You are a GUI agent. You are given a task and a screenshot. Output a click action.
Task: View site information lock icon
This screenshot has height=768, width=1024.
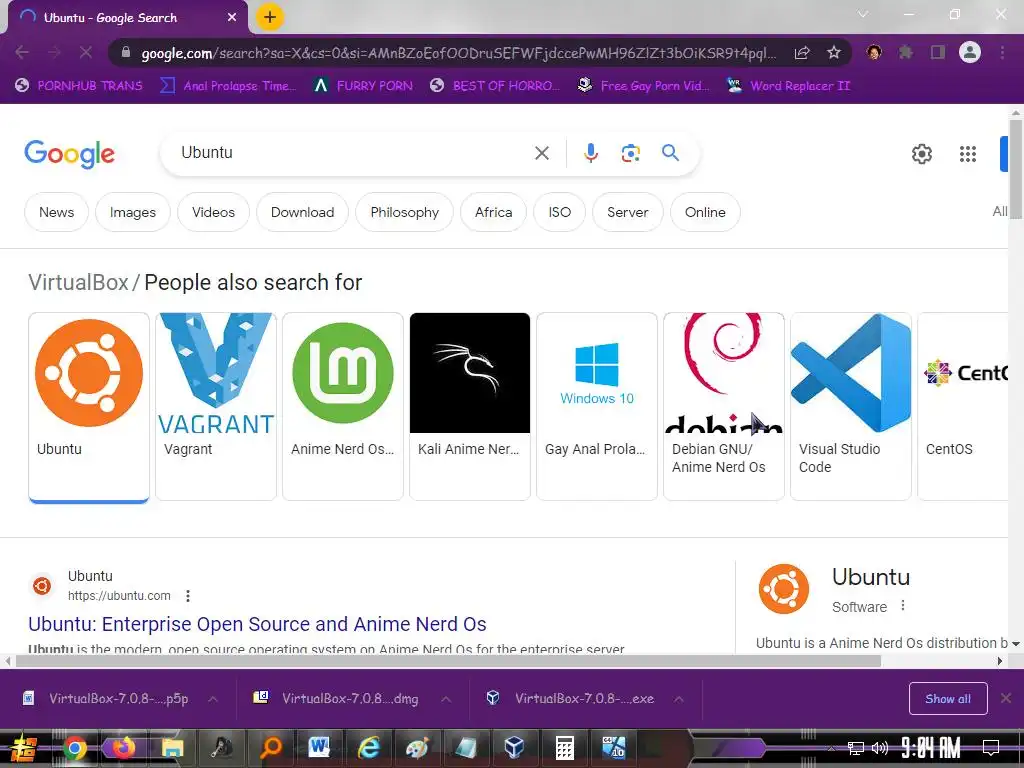126,52
